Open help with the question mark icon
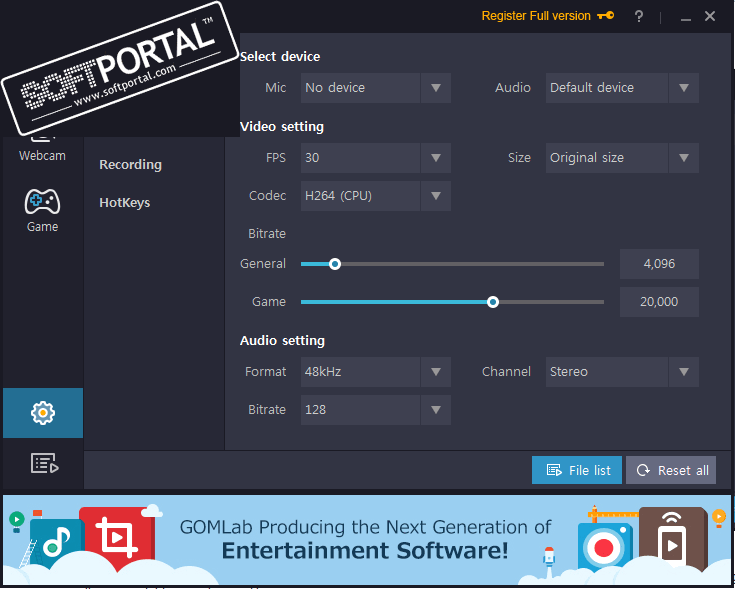The image size is (735, 589). click(x=638, y=16)
